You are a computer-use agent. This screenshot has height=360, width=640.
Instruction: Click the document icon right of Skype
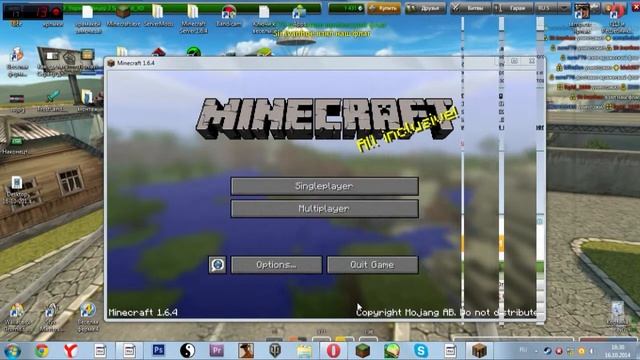(x=450, y=351)
